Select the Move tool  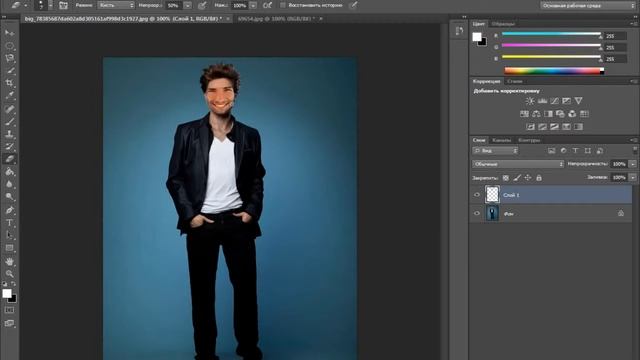[x=9, y=33]
